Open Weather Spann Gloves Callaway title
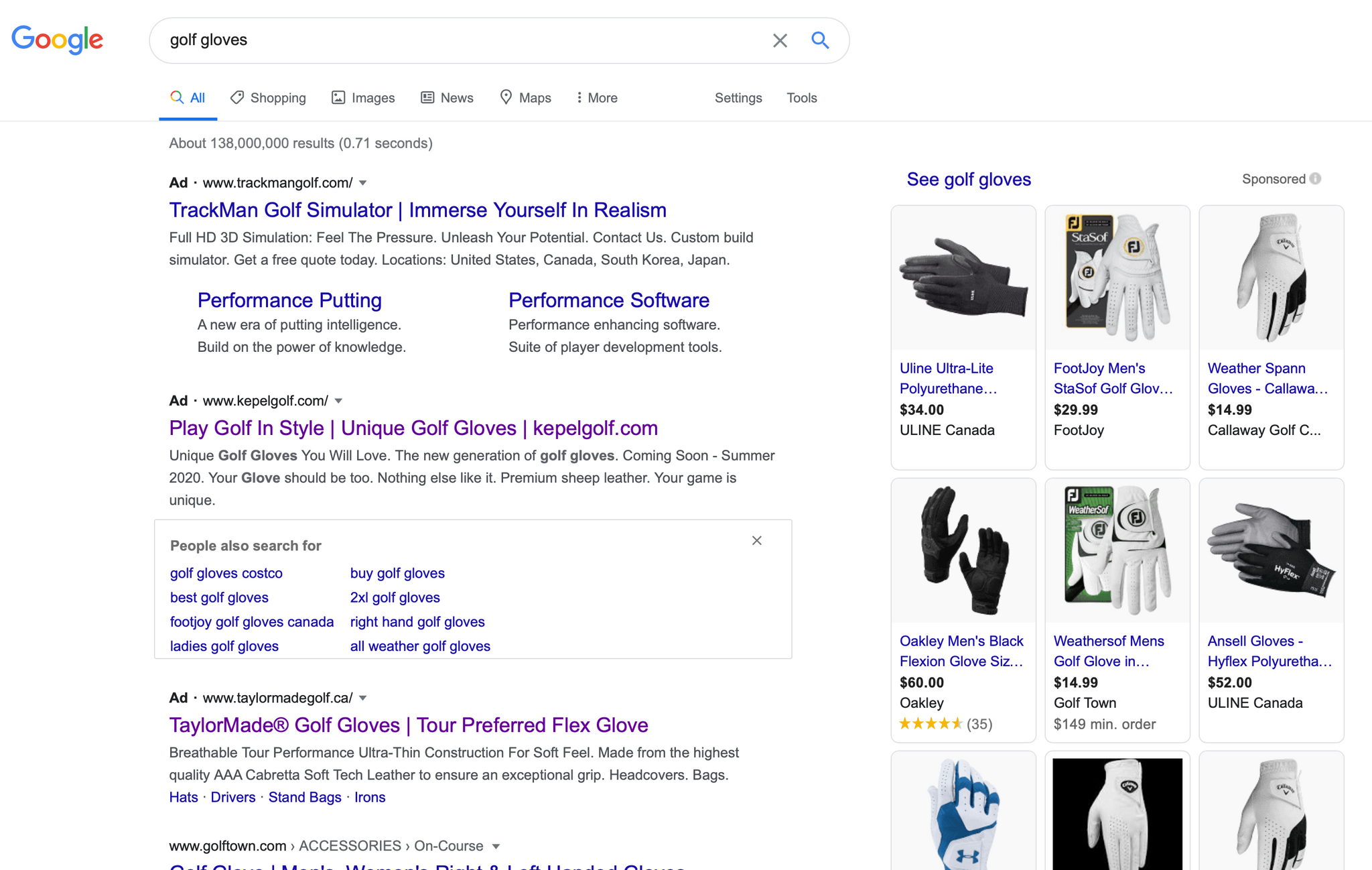 [x=1267, y=378]
